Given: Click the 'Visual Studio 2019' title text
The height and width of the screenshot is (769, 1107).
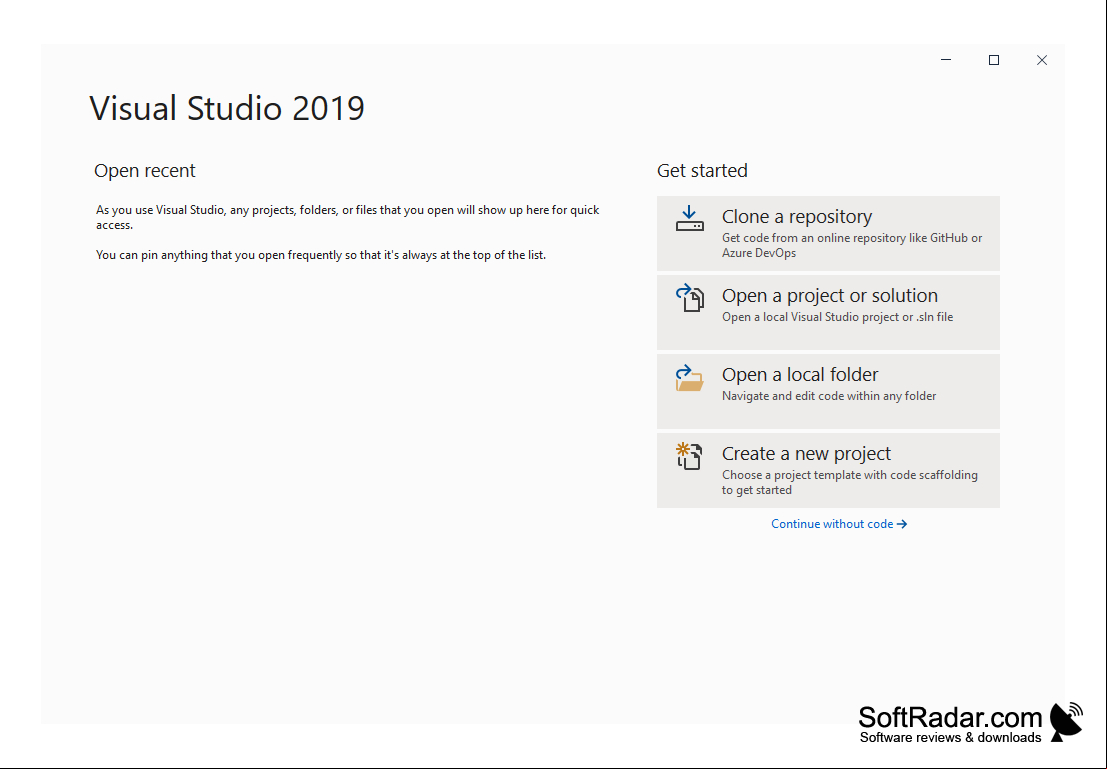Looking at the screenshot, I should 227,108.
